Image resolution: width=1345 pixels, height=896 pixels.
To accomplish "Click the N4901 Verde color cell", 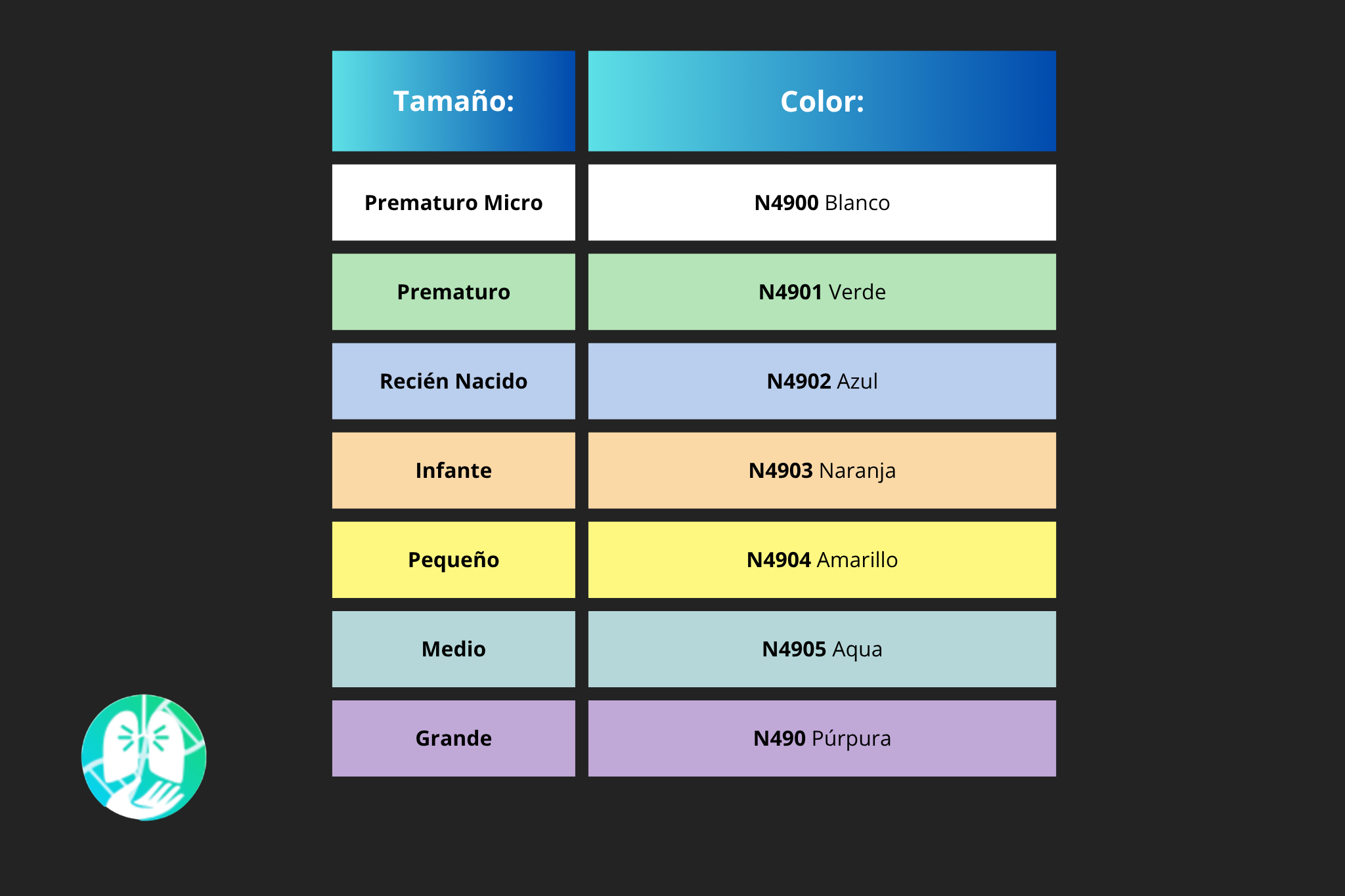I will (822, 291).
